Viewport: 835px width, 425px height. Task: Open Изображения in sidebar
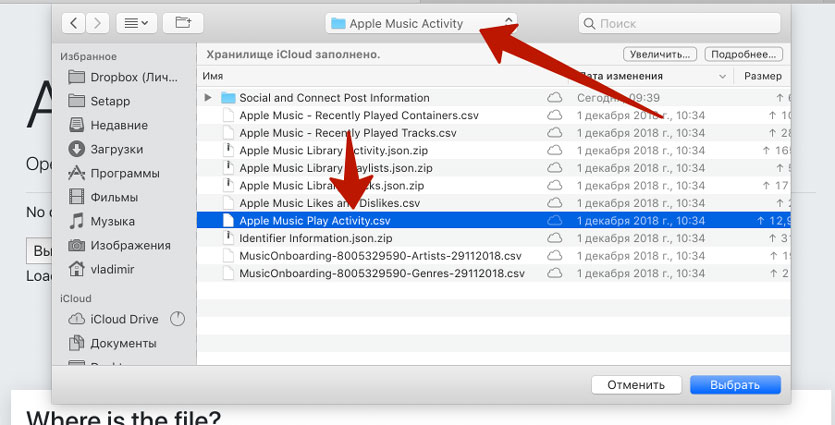coord(120,245)
